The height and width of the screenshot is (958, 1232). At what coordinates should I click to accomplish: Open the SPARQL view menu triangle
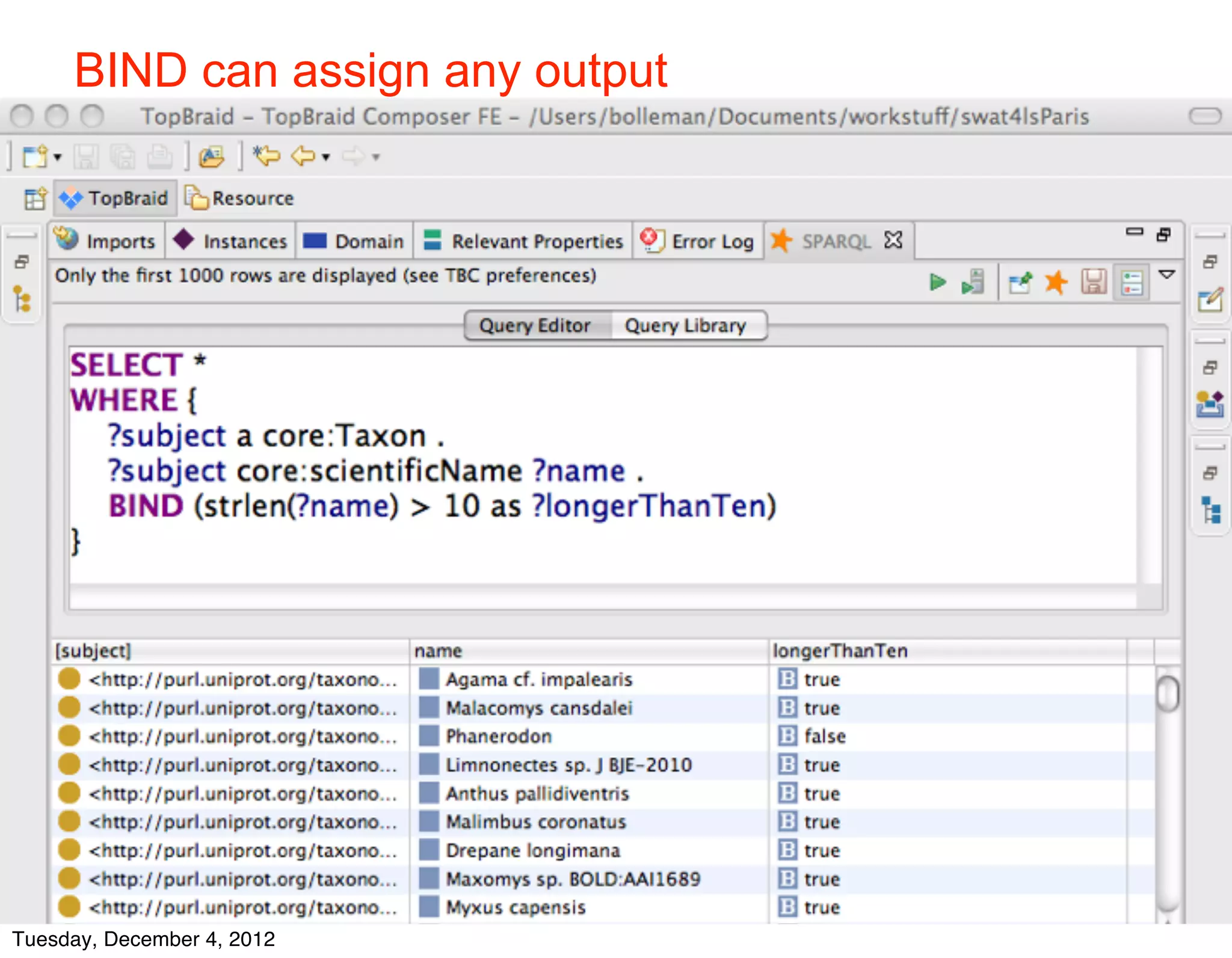[1167, 275]
